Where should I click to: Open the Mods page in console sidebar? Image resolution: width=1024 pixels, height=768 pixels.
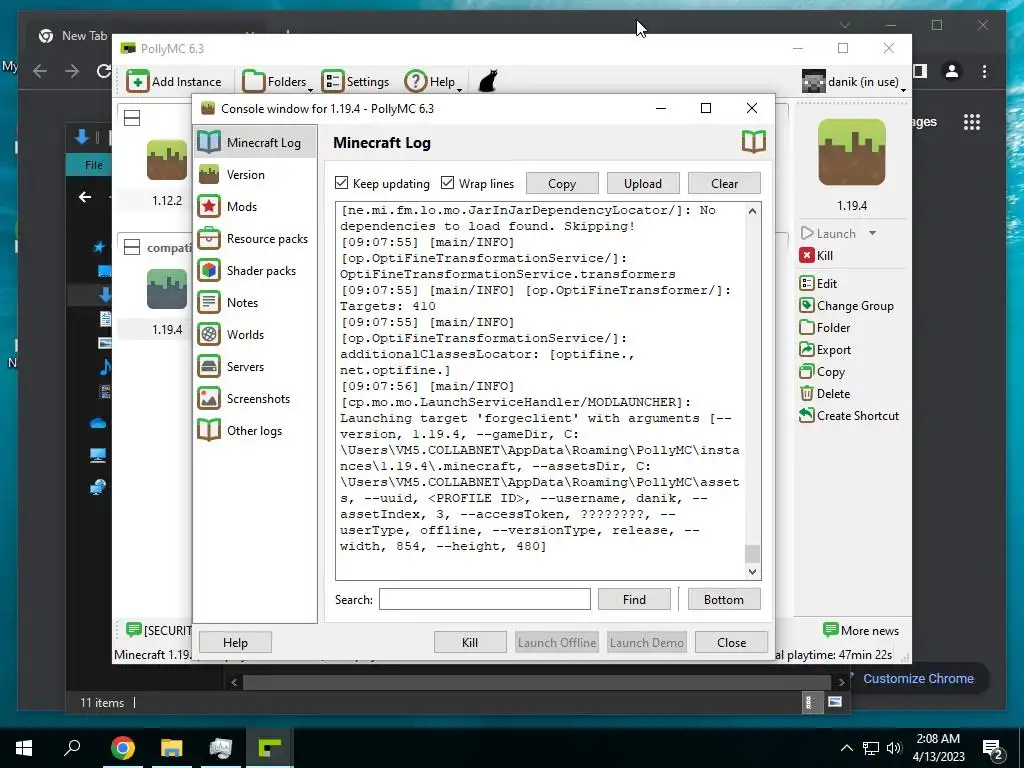(x=255, y=206)
